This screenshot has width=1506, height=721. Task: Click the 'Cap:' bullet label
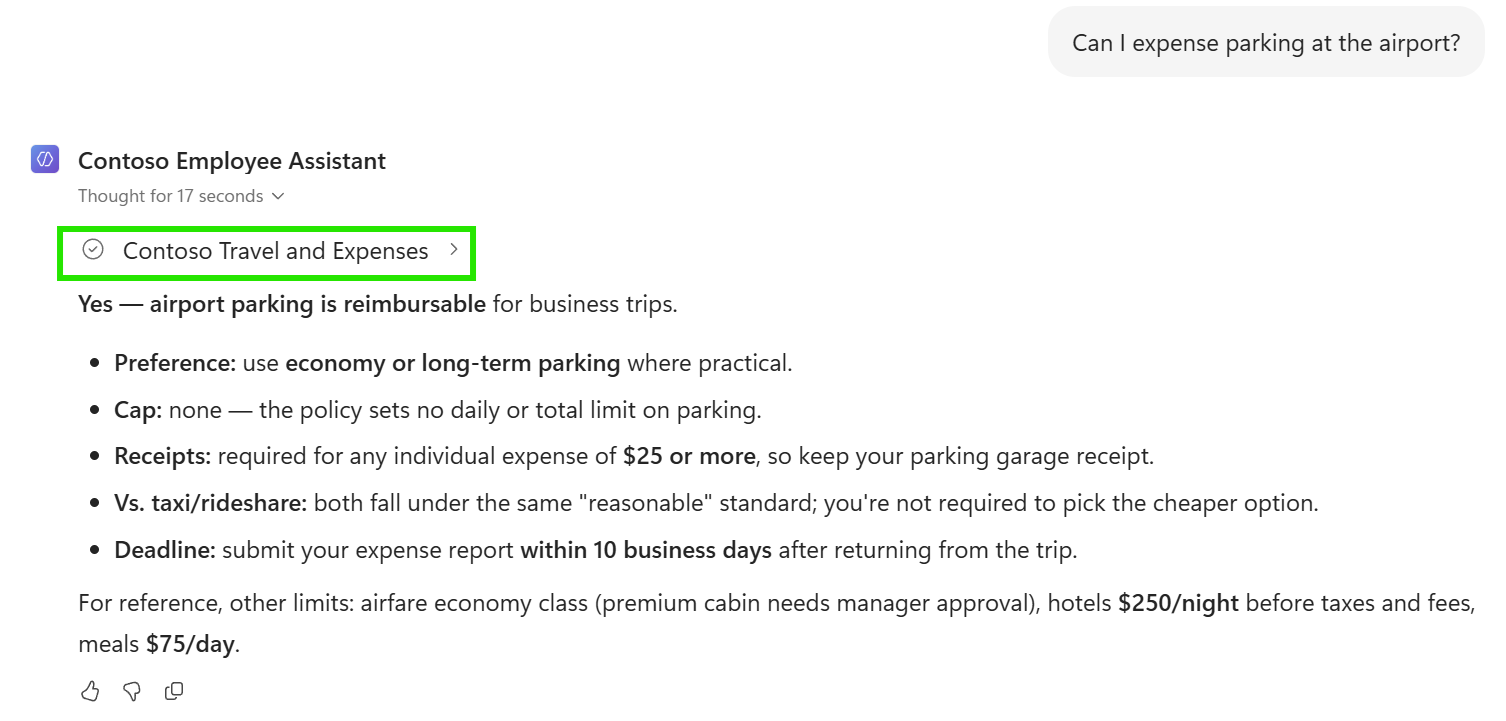tap(138, 410)
